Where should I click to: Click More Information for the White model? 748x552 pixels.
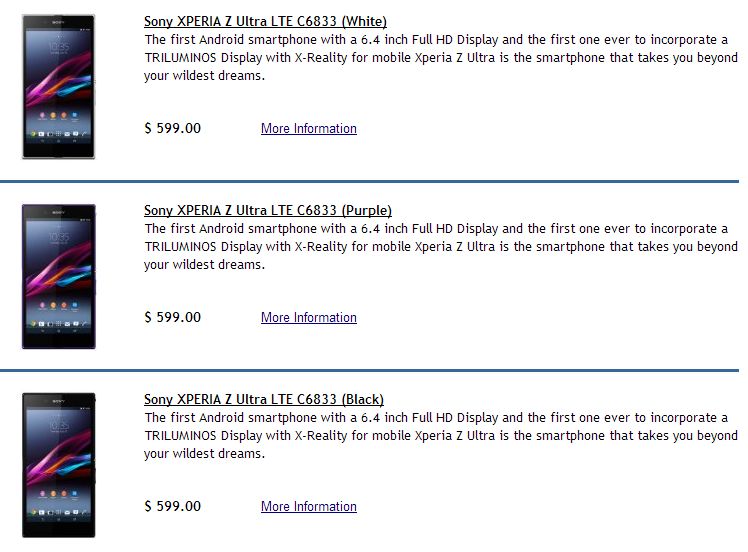[x=308, y=128]
